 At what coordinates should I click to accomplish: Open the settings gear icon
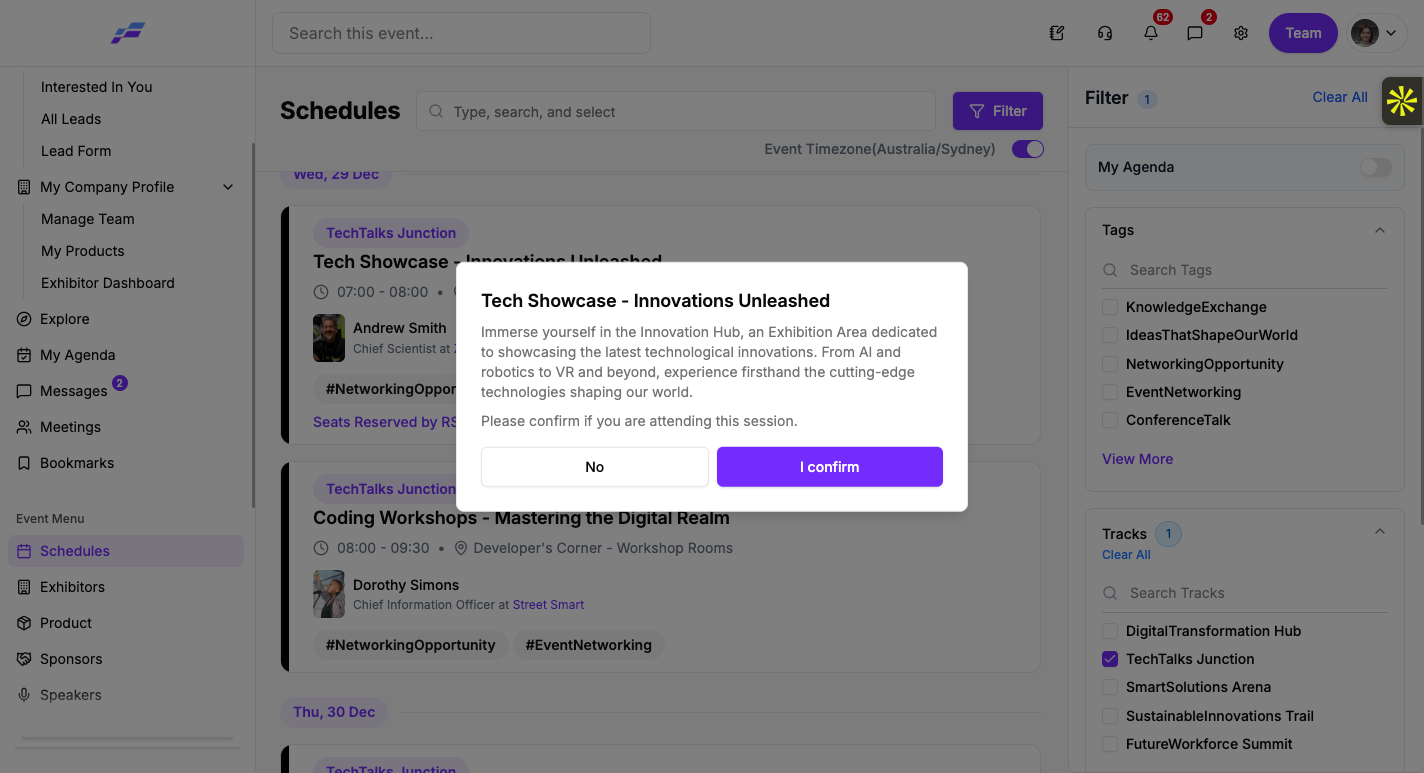[1241, 33]
